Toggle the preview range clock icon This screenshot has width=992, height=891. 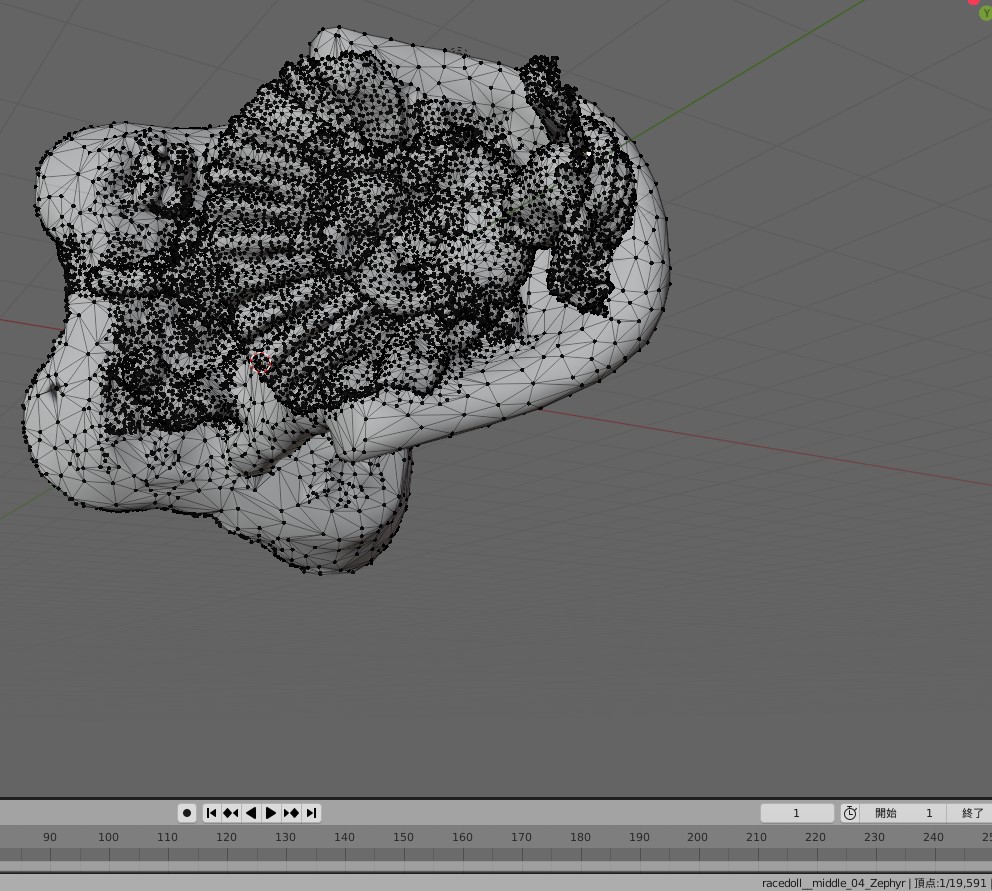[850, 813]
